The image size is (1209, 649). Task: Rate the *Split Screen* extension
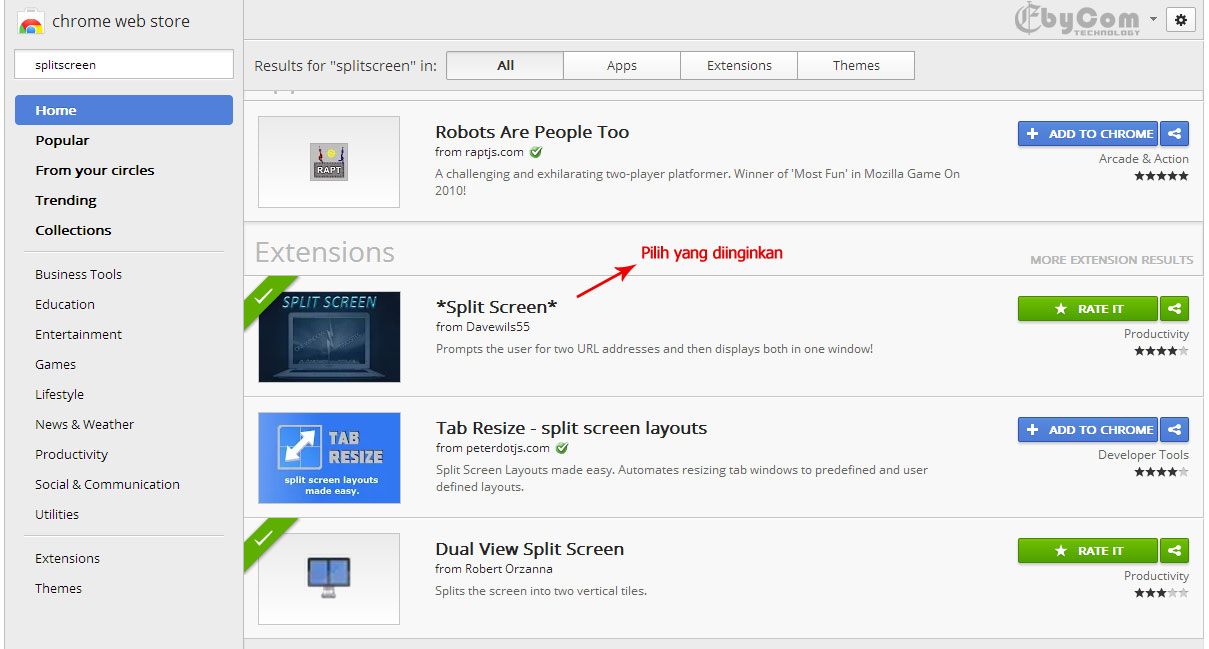pyautogui.click(x=1087, y=309)
